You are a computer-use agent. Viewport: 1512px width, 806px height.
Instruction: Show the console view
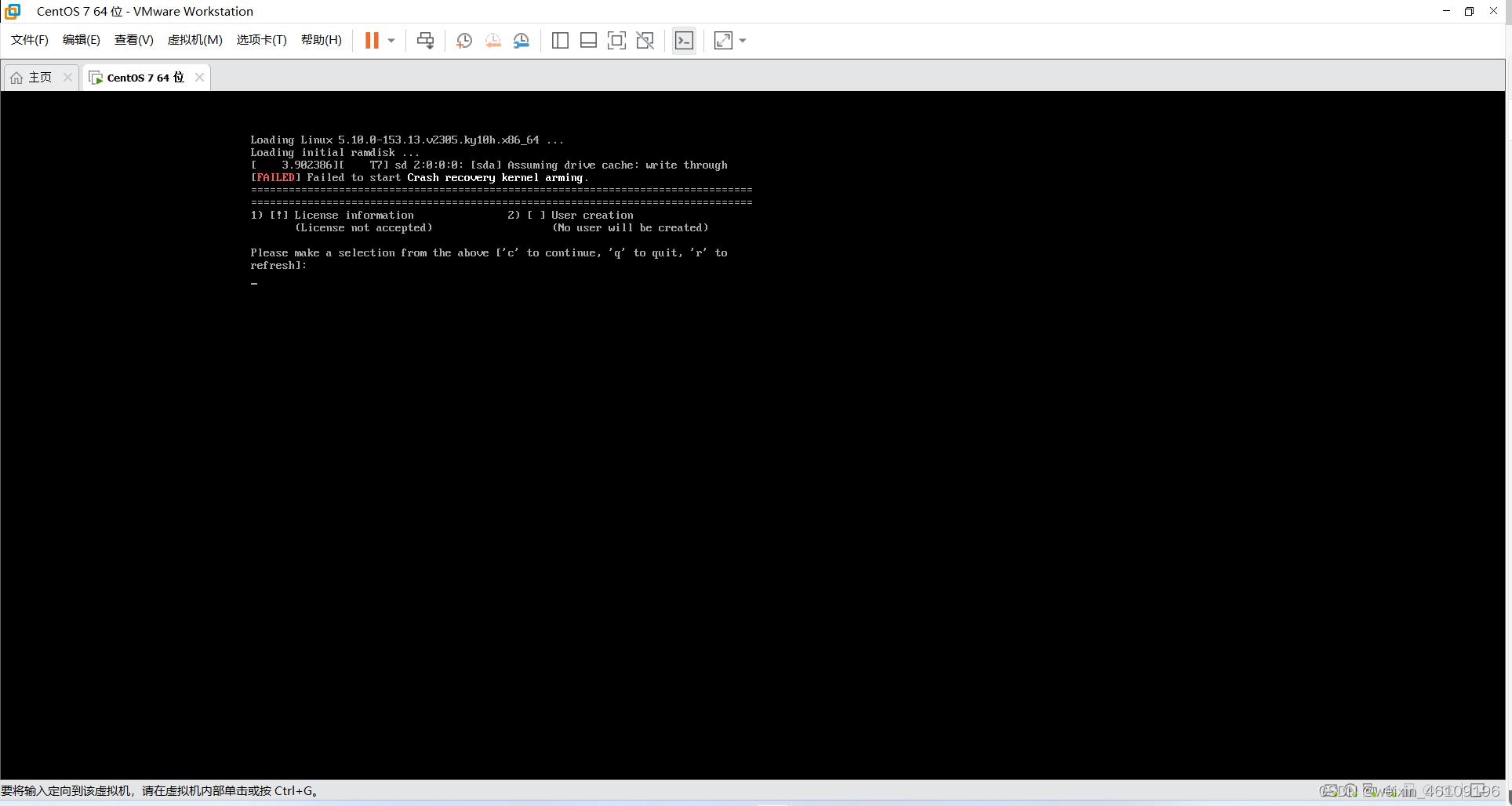[684, 41]
